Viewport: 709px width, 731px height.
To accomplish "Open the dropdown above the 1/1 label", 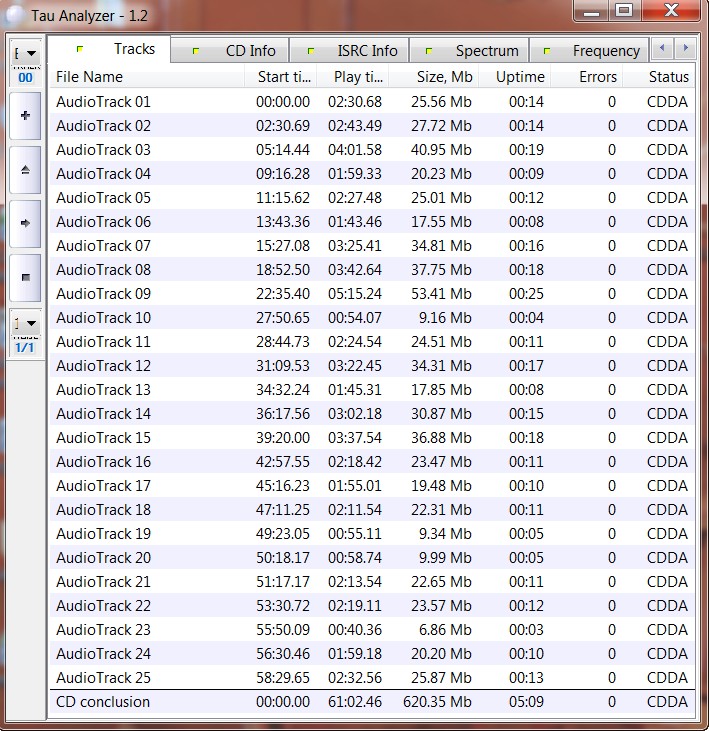I will pos(25,323).
